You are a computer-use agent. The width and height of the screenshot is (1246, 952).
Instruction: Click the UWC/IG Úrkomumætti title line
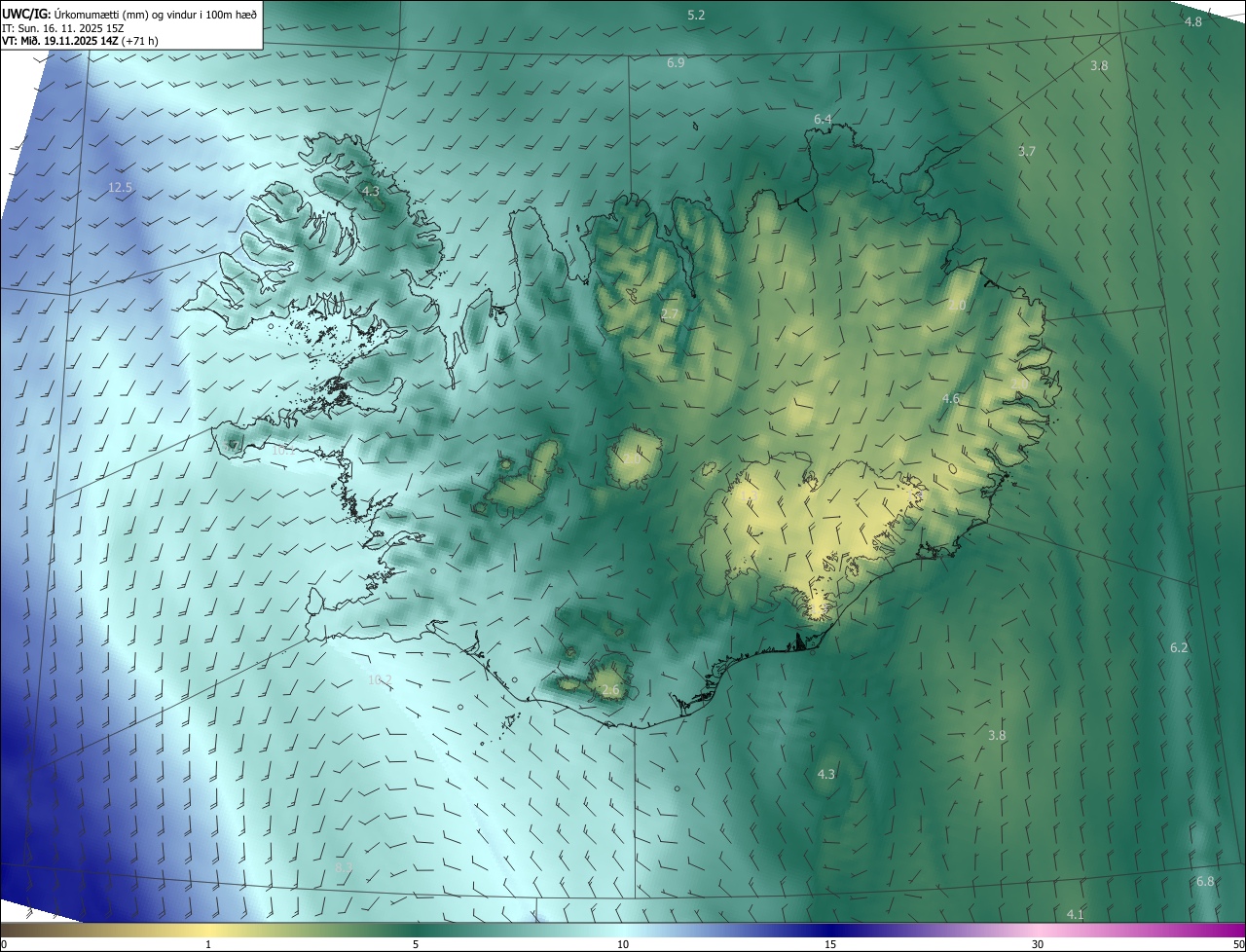(x=129, y=13)
